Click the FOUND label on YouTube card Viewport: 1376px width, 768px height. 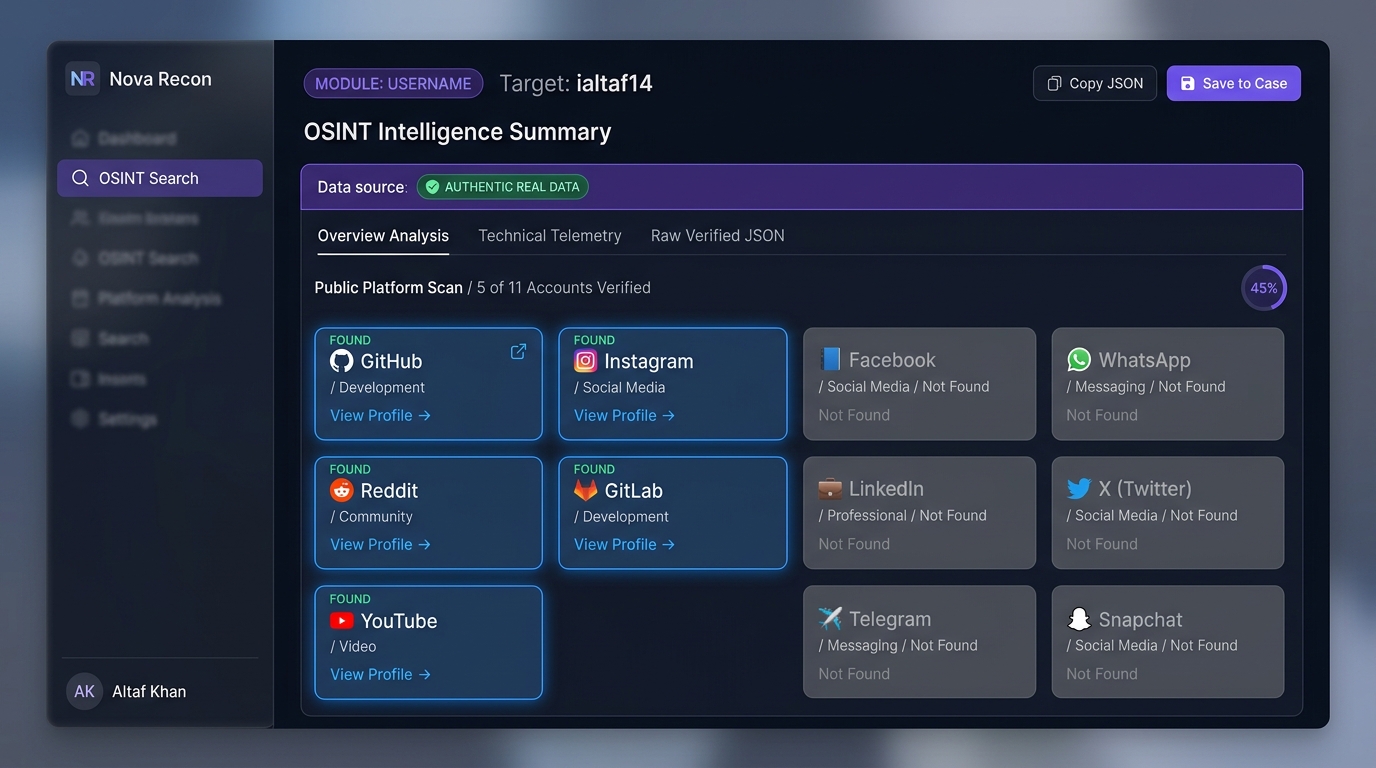350,599
